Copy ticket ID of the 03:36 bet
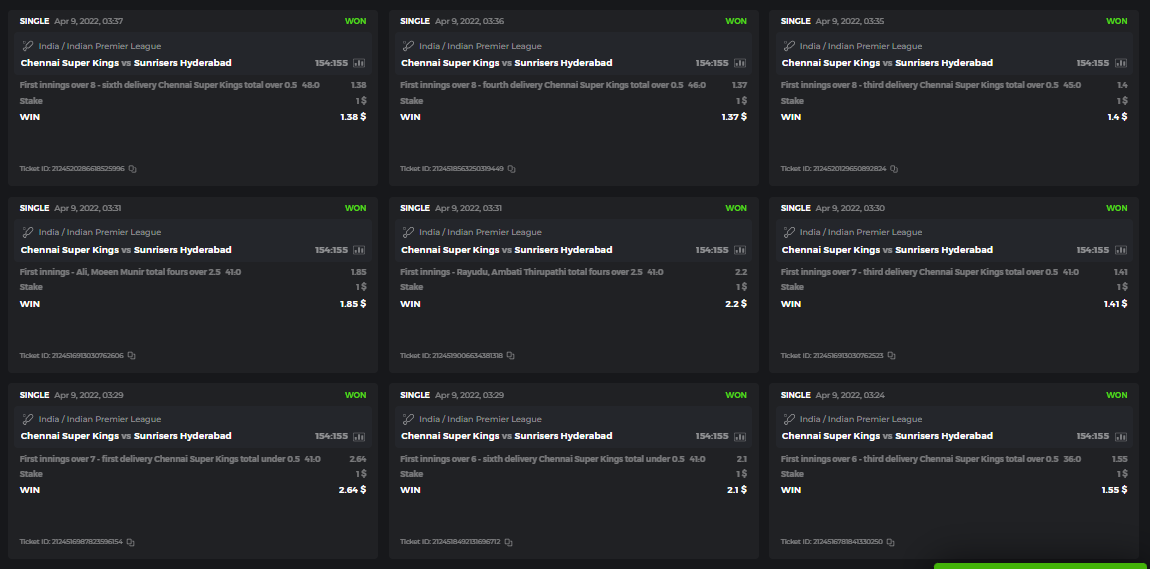 [x=512, y=169]
